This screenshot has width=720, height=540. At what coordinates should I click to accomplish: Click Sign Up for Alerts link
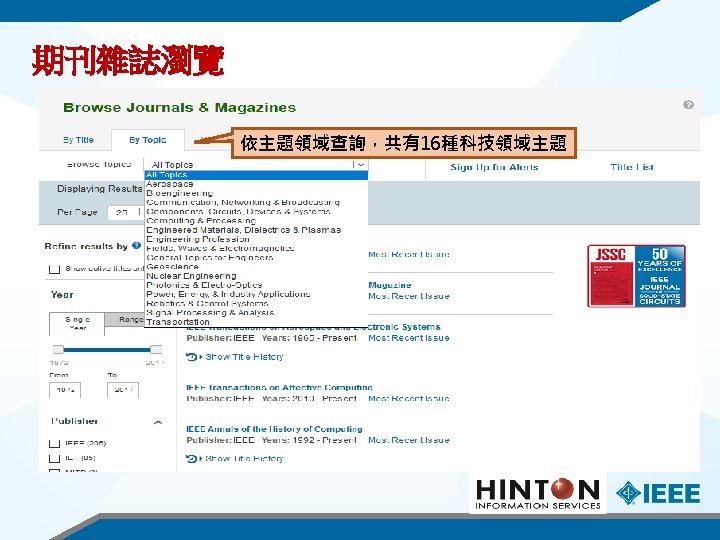(x=494, y=167)
